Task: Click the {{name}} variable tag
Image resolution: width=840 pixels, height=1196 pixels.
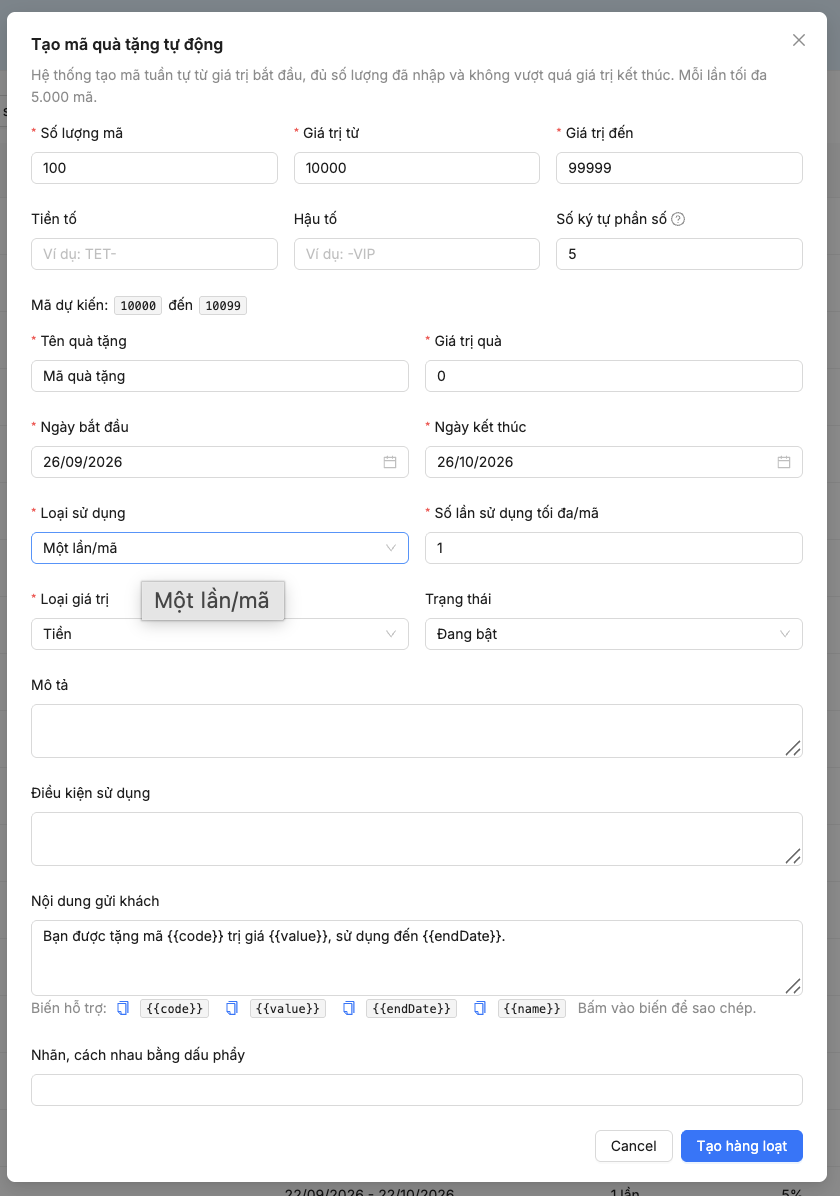Action: tap(532, 1008)
